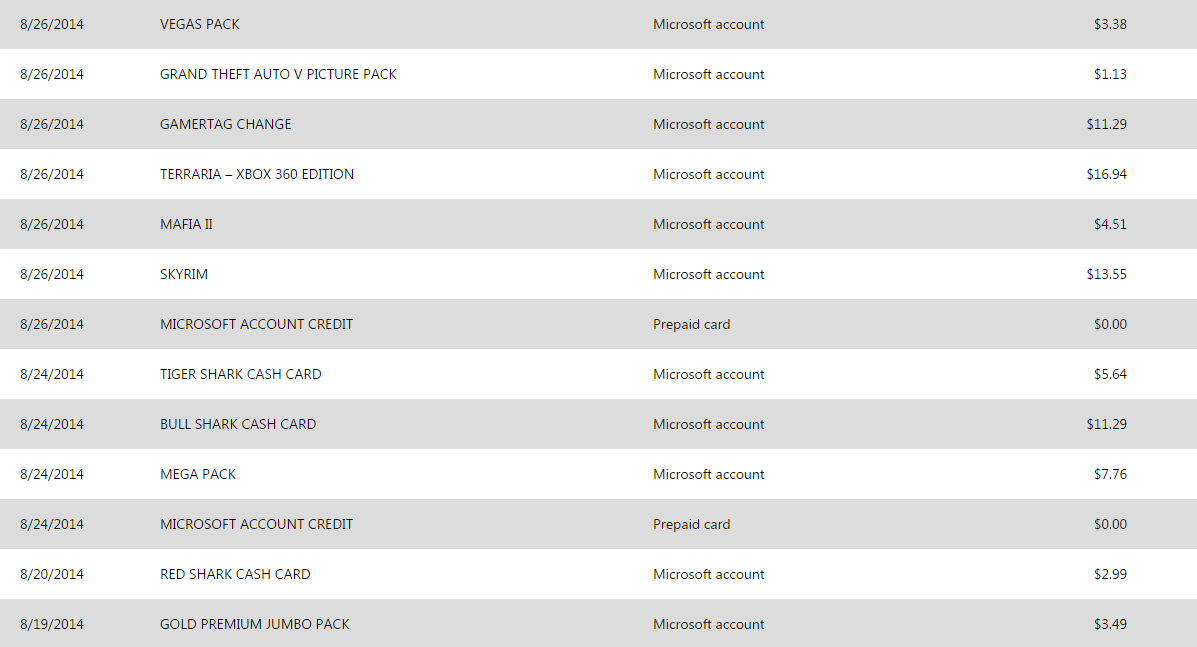The image size is (1197, 647).
Task: Click Prepaid card on 8/26/2014 row
Action: pyautogui.click(x=691, y=324)
